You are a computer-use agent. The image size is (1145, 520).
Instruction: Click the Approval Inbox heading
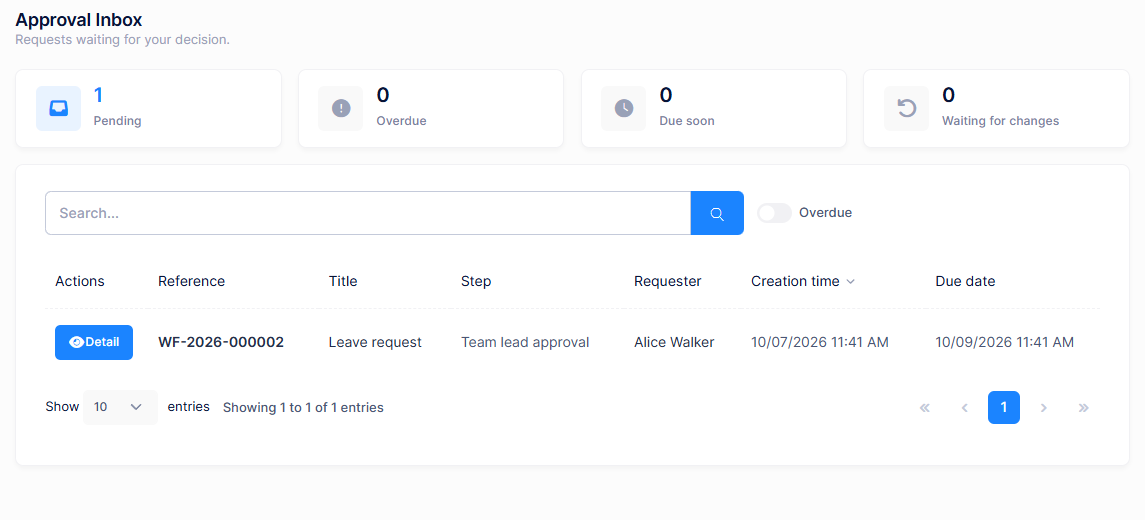pos(79,20)
